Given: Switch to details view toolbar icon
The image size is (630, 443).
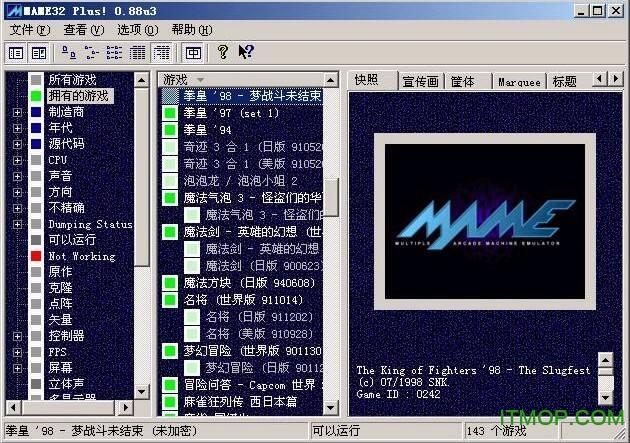Looking at the screenshot, I should click(137, 53).
